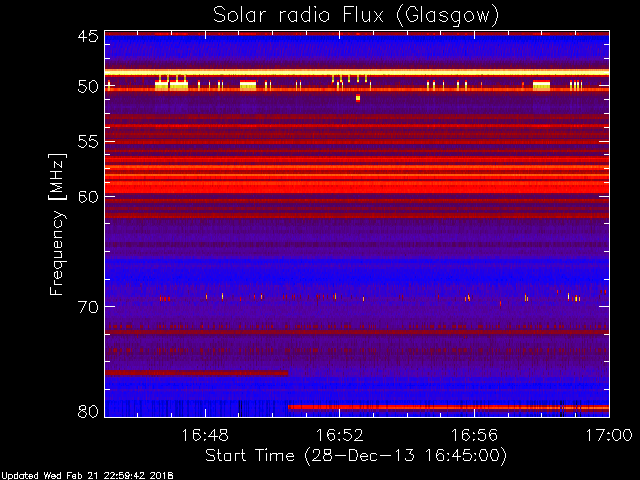Click the 55 MHz frequency axis label
Screen dimensions: 640x480
pyautogui.click(x=88, y=142)
